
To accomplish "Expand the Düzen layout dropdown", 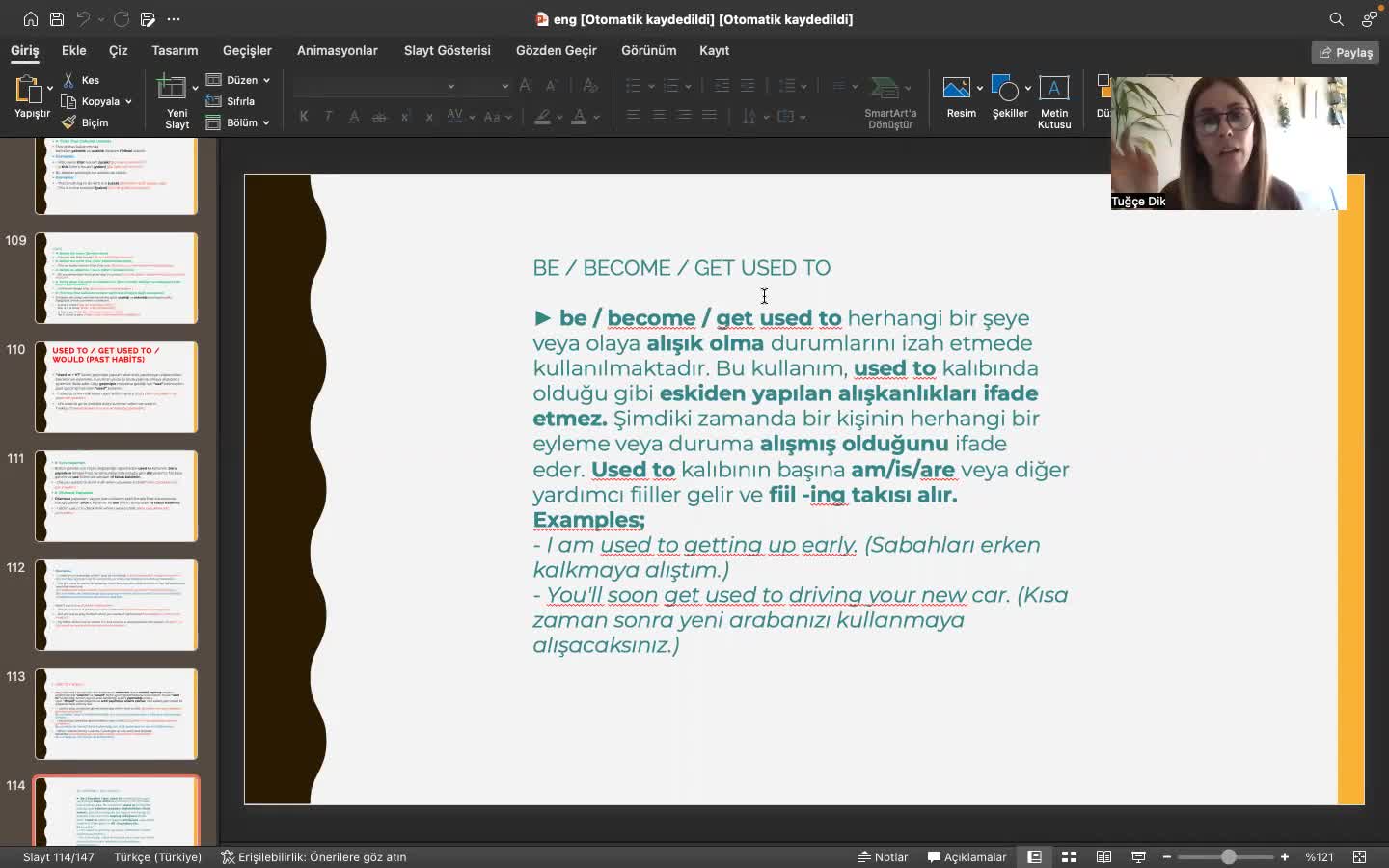I will [x=266, y=80].
